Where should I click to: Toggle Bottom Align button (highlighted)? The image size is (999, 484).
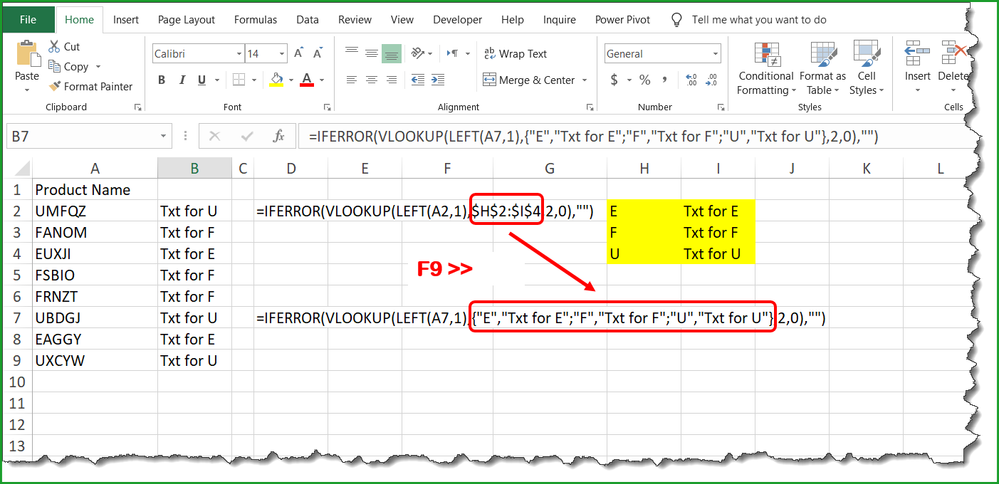391,53
